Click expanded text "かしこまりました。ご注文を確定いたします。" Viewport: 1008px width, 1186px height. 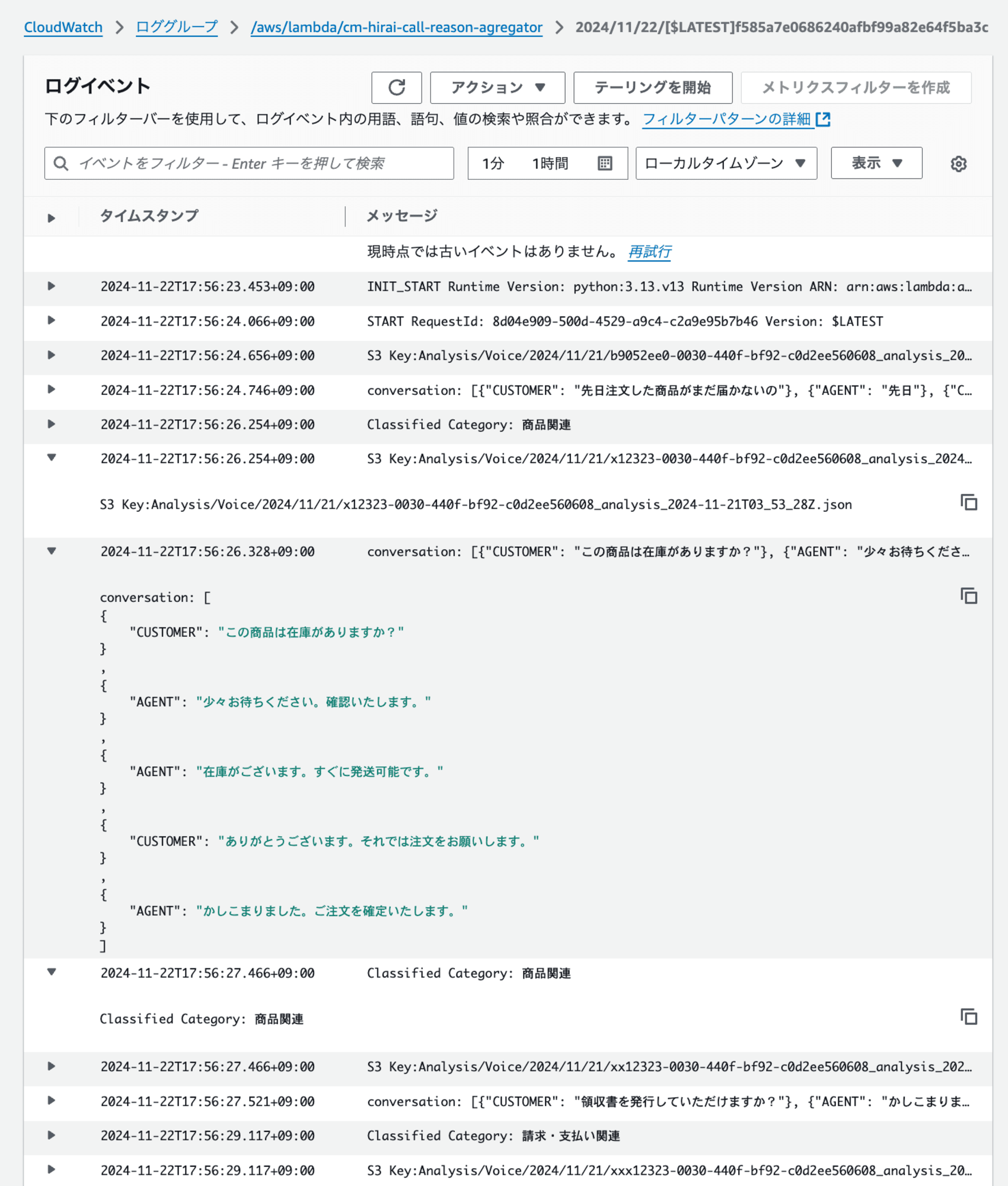(x=332, y=911)
